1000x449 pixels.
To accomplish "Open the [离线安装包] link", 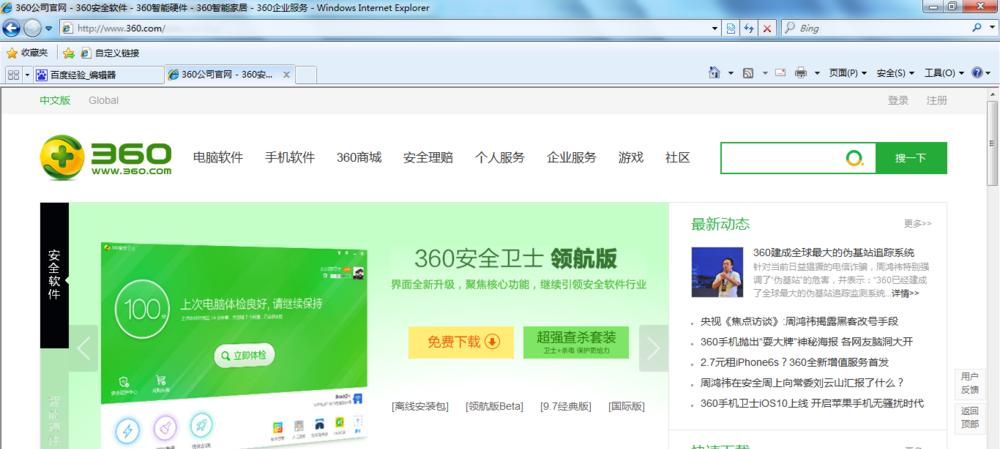I will [x=420, y=406].
